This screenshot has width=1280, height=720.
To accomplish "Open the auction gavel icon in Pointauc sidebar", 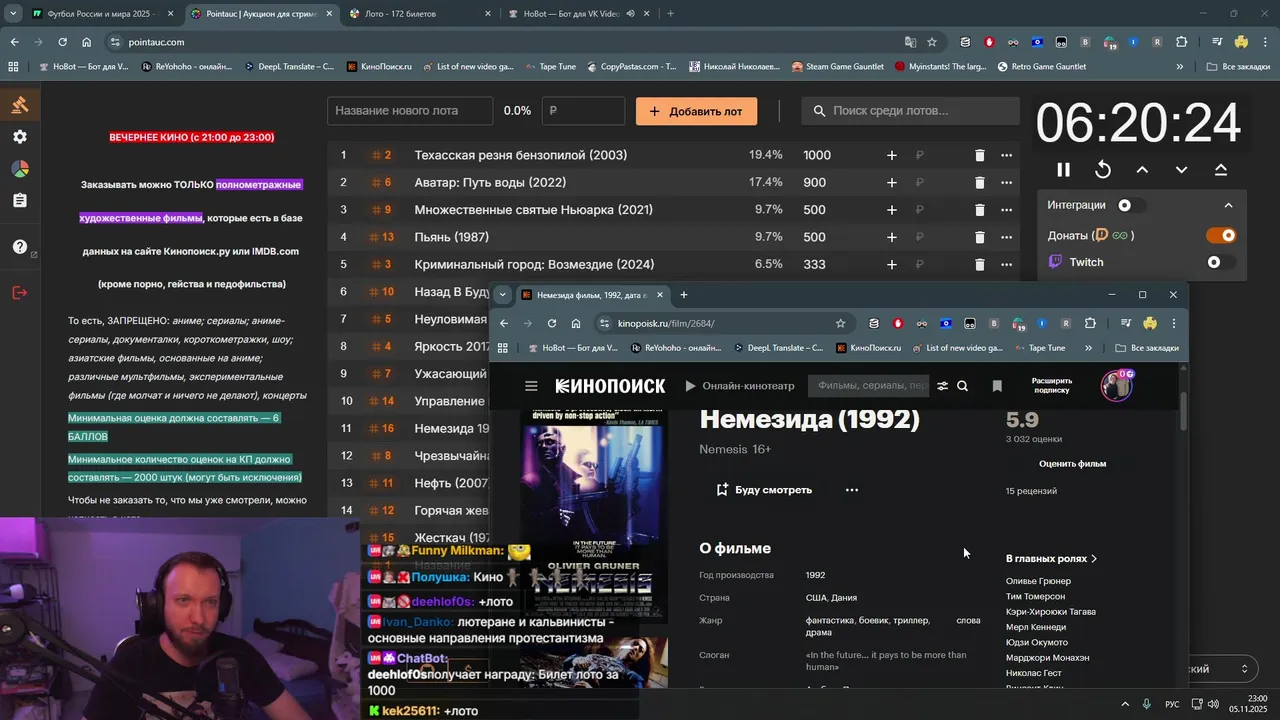I will [x=19, y=105].
